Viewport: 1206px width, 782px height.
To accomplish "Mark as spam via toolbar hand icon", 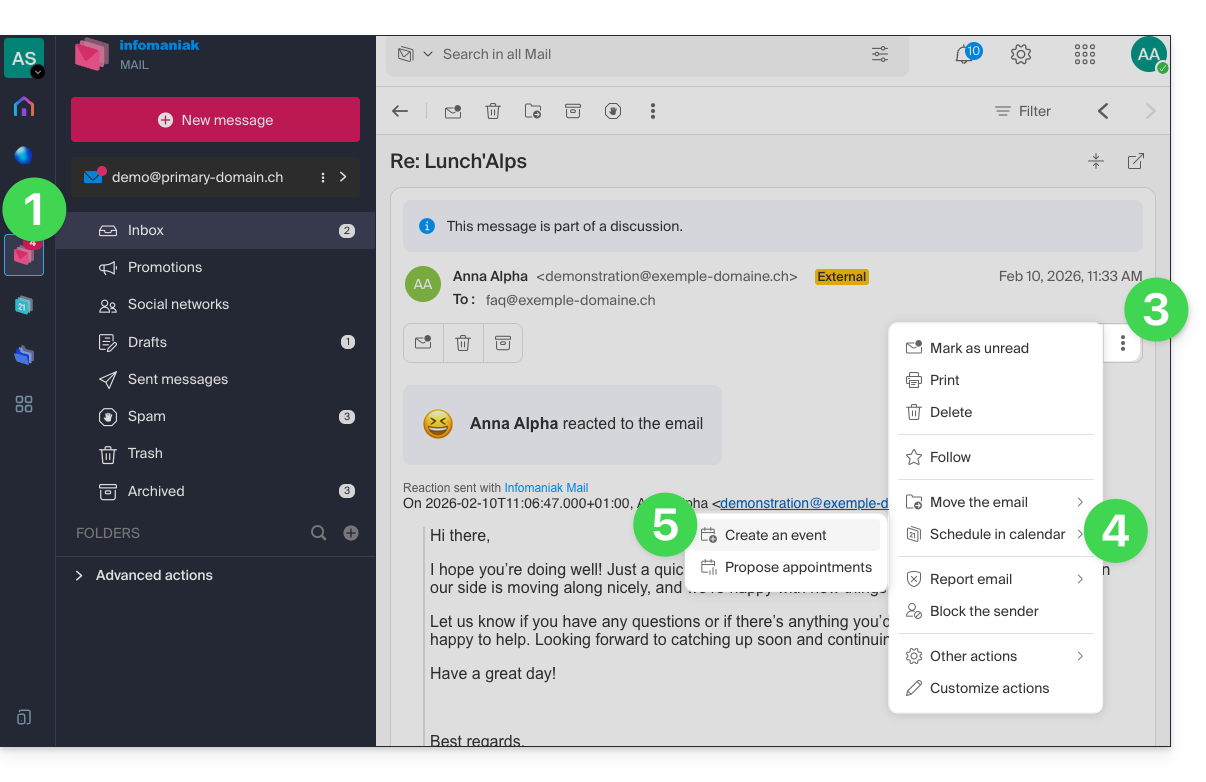I will pos(613,111).
